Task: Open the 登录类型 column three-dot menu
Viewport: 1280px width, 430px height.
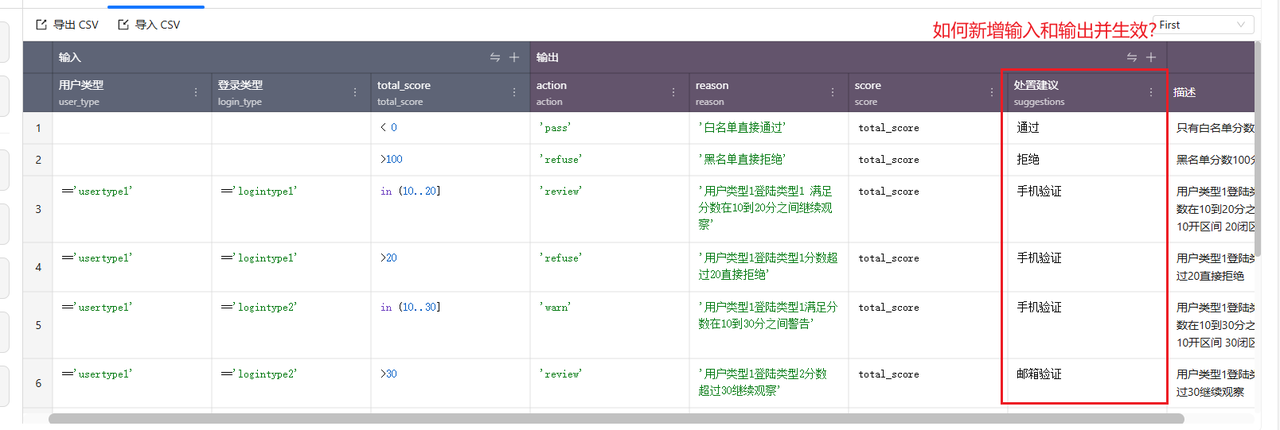Action: (x=355, y=92)
